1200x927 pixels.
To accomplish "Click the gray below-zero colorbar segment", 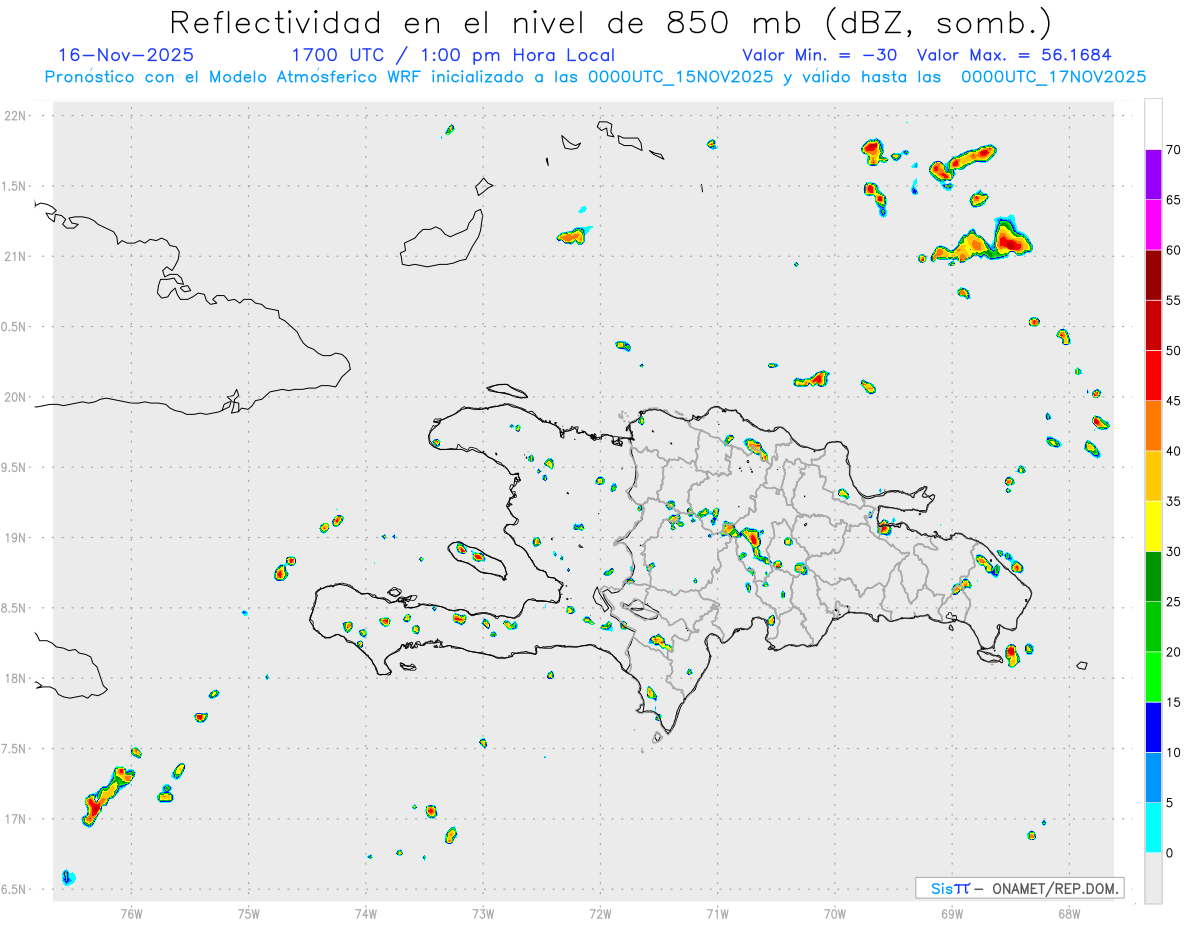I will (1153, 878).
